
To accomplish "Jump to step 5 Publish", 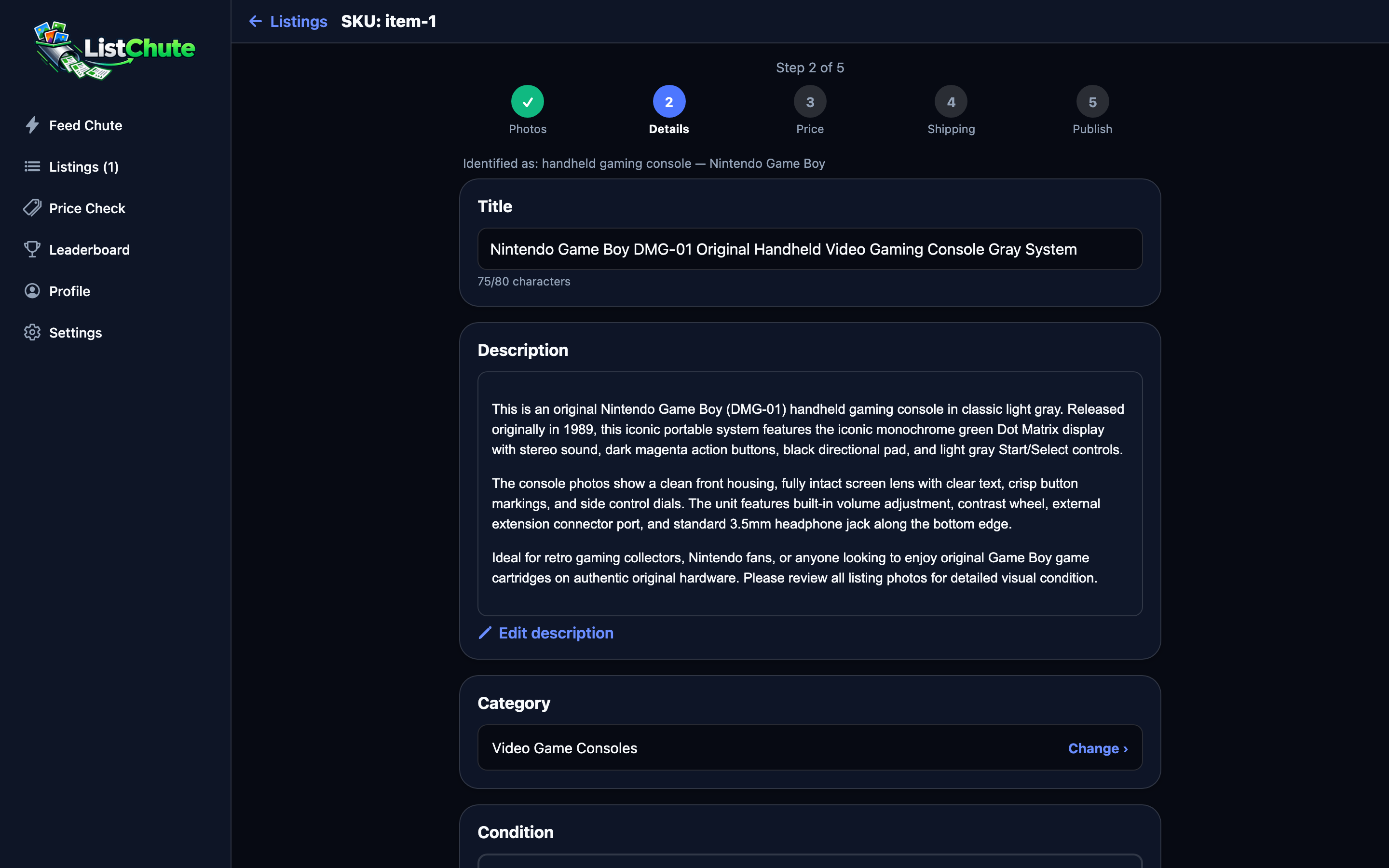I will 1092,102.
